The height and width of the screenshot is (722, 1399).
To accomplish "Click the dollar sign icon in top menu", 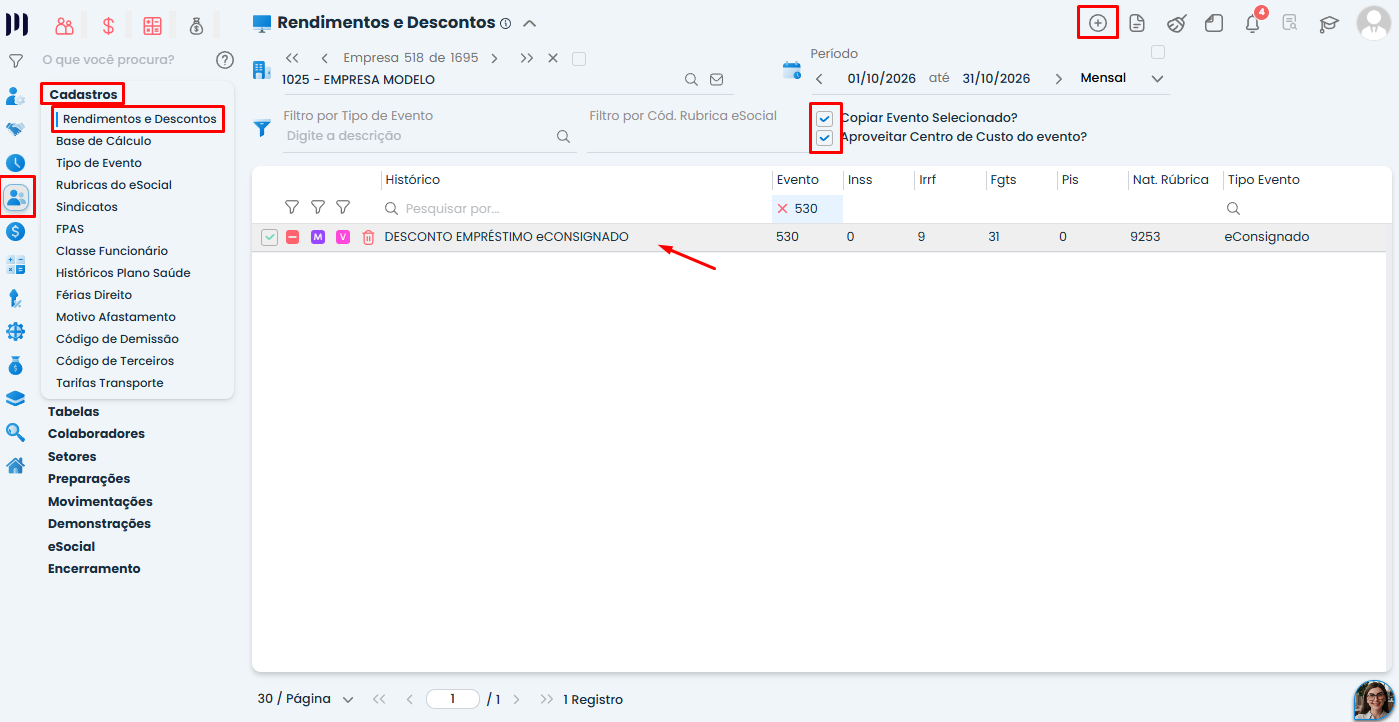I will pos(108,27).
